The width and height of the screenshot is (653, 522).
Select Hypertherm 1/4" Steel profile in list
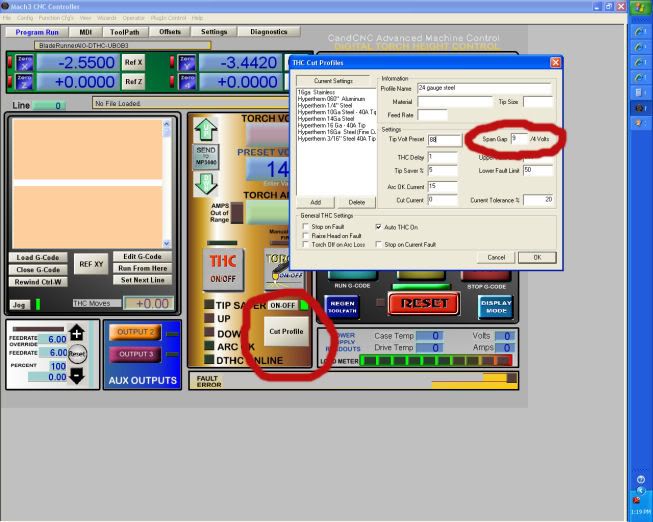[328, 106]
